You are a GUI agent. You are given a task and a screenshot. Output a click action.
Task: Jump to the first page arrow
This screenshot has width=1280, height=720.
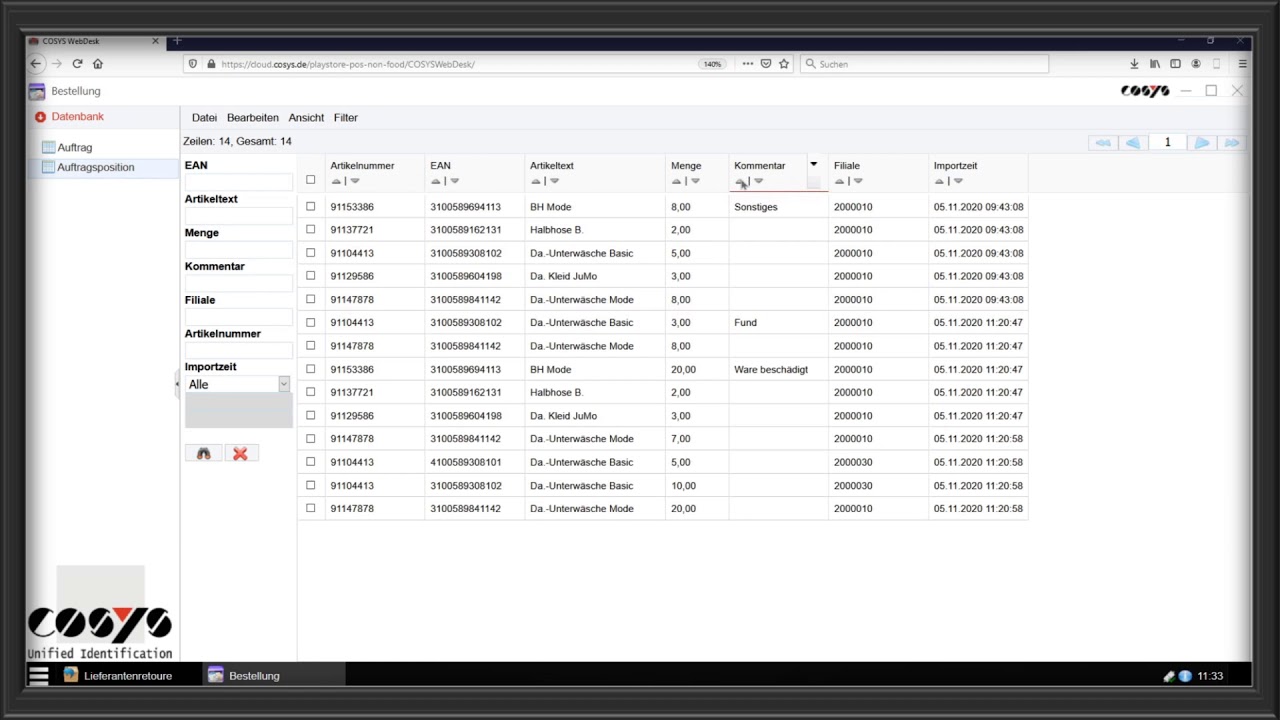[1103, 143]
